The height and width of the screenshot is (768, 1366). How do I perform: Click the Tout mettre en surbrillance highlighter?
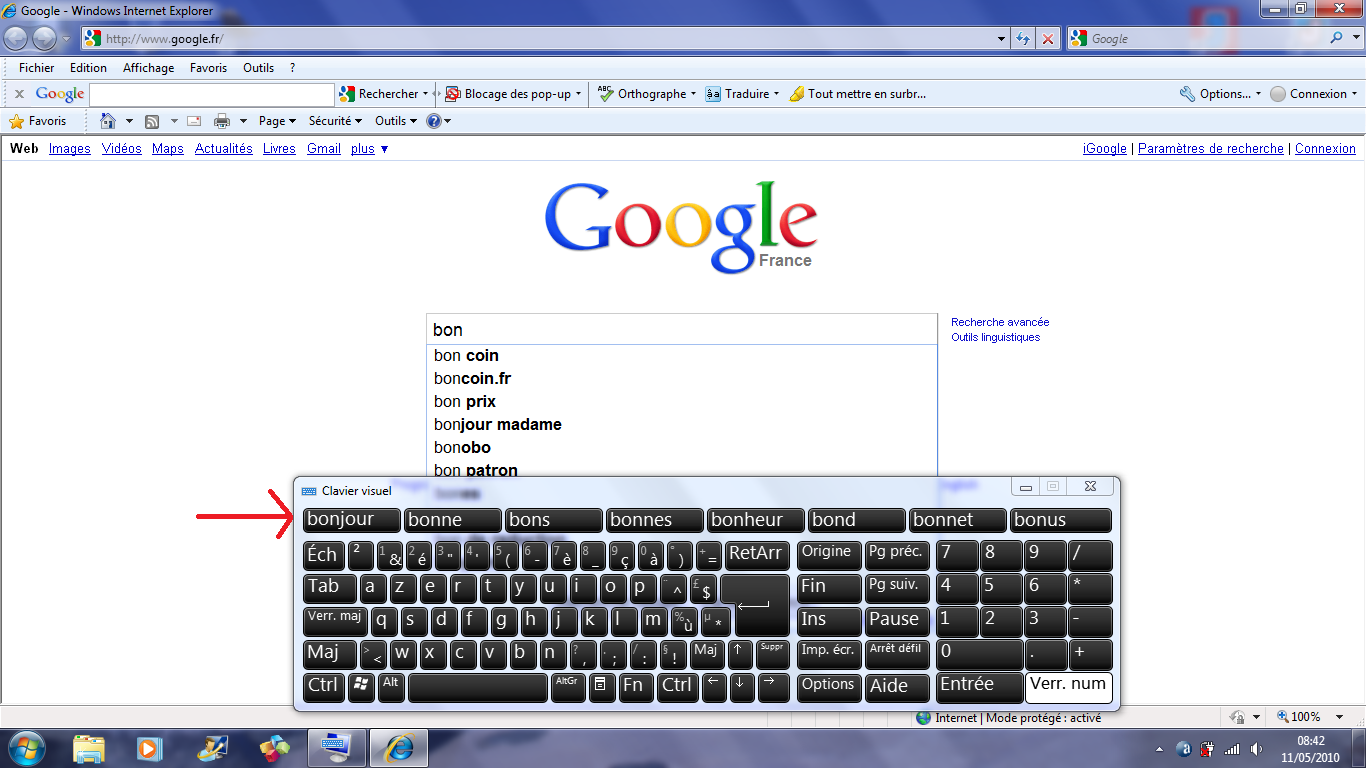tap(857, 94)
